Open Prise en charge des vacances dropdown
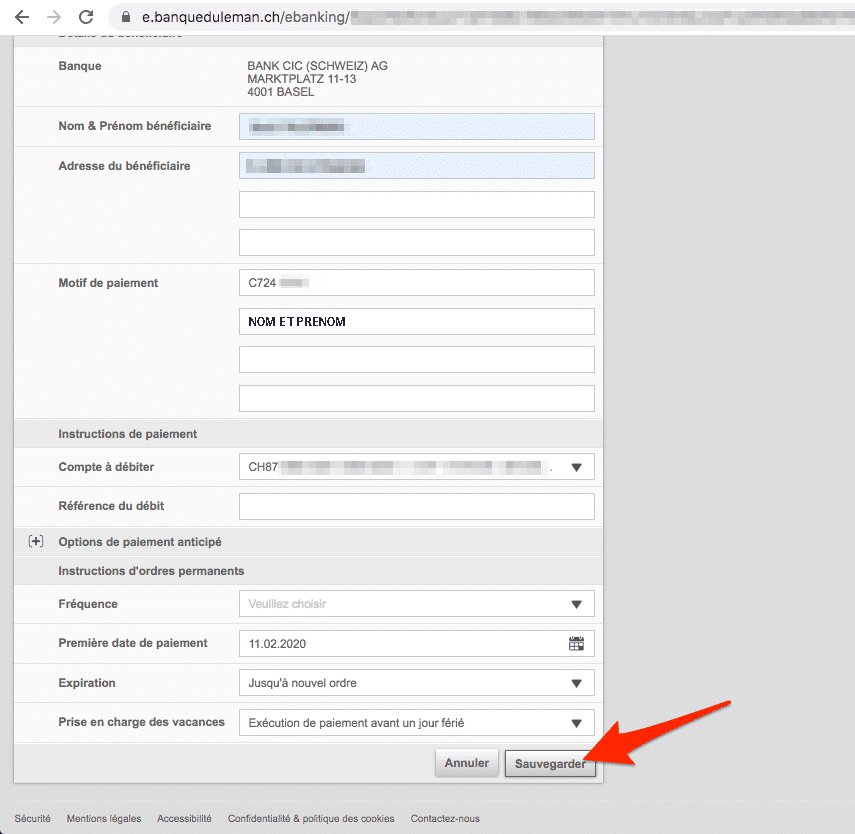 tap(417, 723)
